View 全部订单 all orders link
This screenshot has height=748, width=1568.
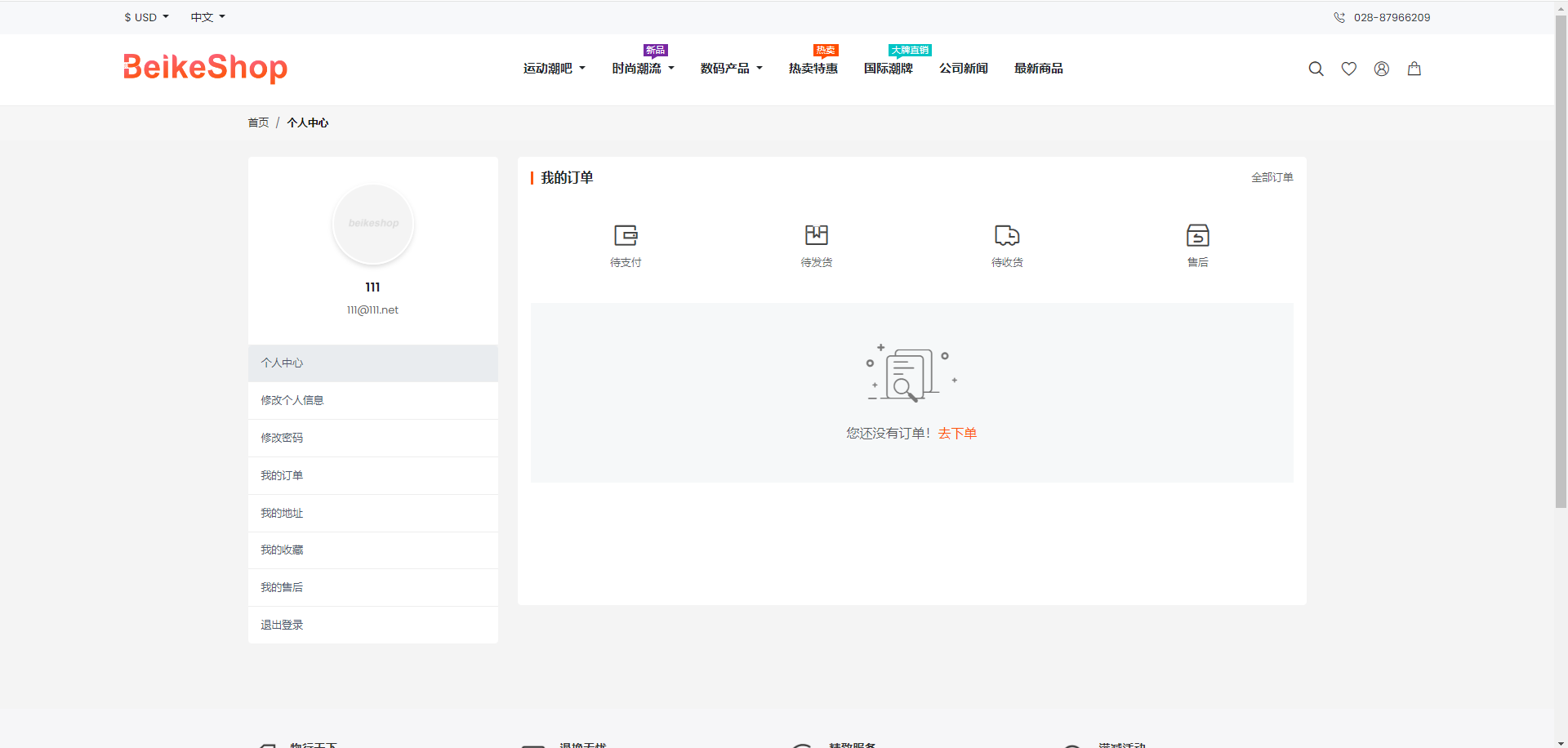click(1272, 177)
